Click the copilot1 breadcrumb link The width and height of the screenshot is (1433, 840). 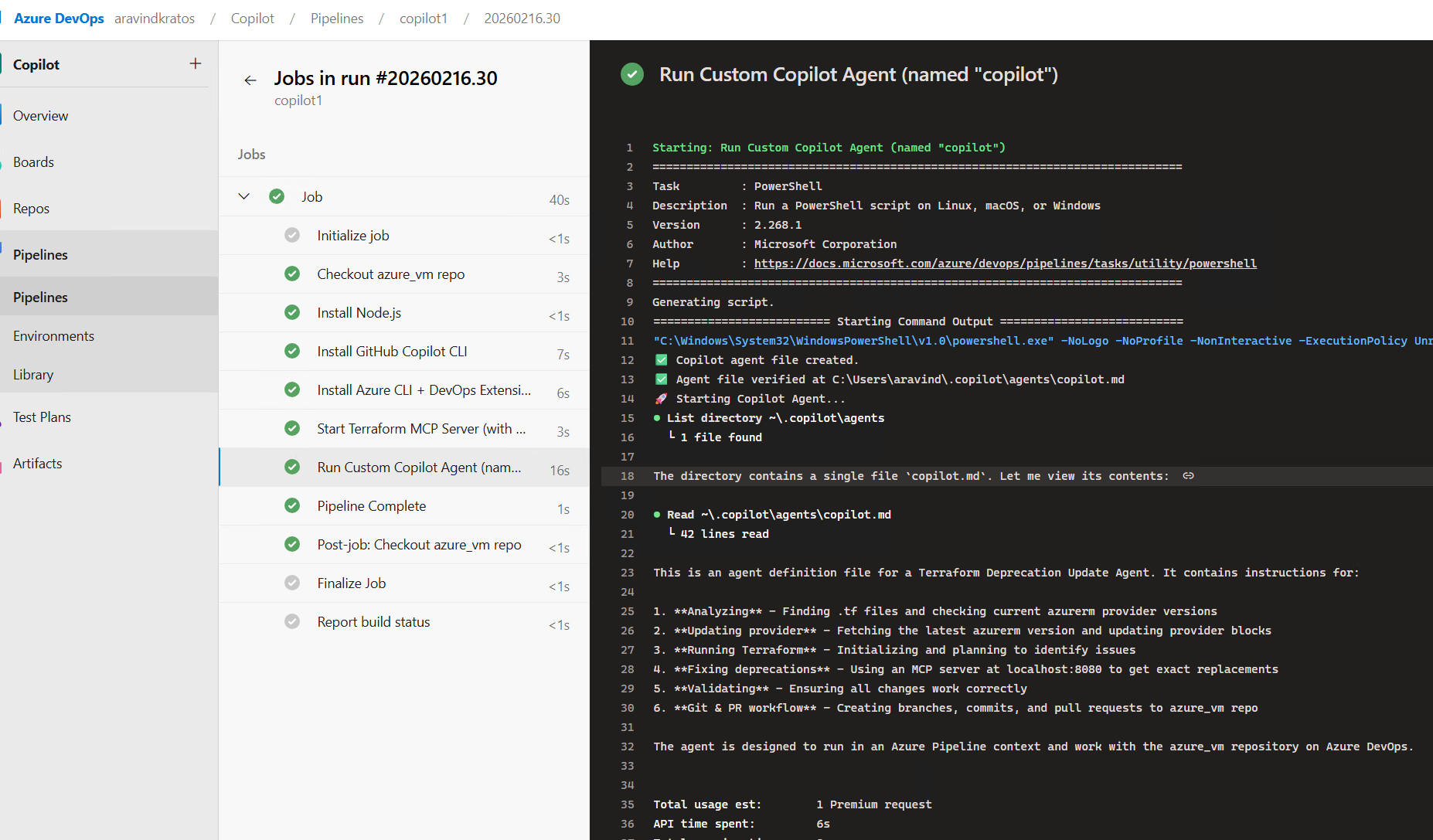click(423, 18)
